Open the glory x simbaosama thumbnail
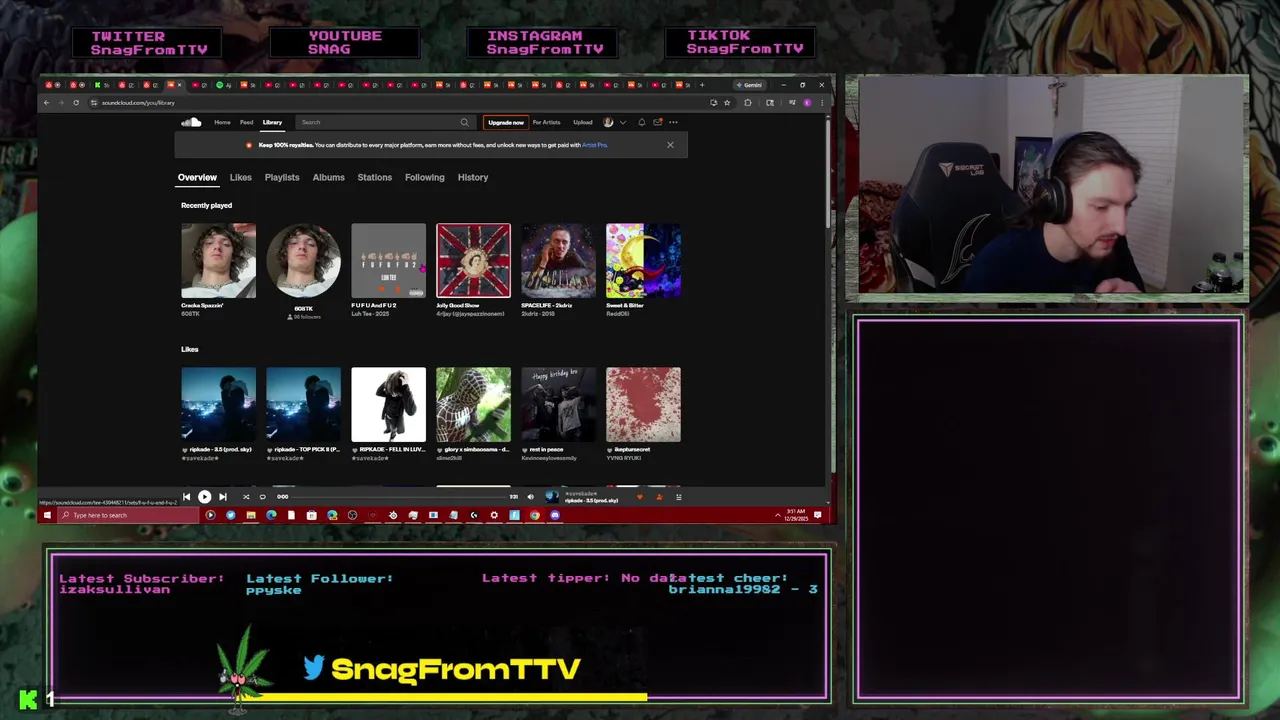 click(x=473, y=404)
